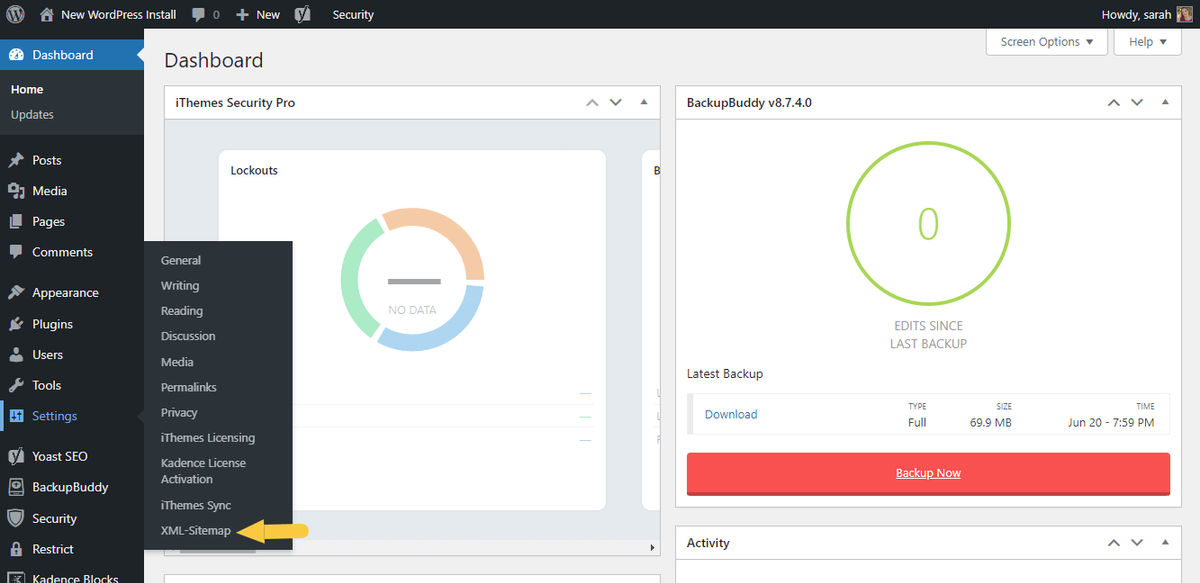Click the Download link for latest backup
The height and width of the screenshot is (583, 1200).
point(731,414)
